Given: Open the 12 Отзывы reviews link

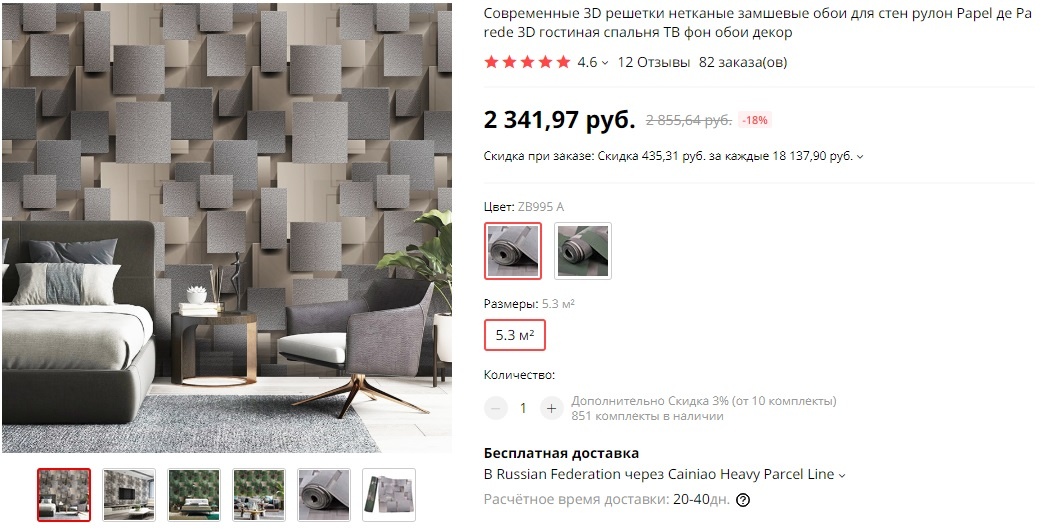Looking at the screenshot, I should (x=654, y=63).
